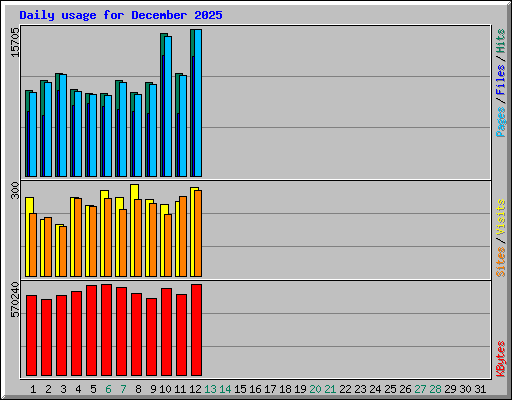Click green weekend day 14 label
512x400 pixels.
click(x=225, y=389)
